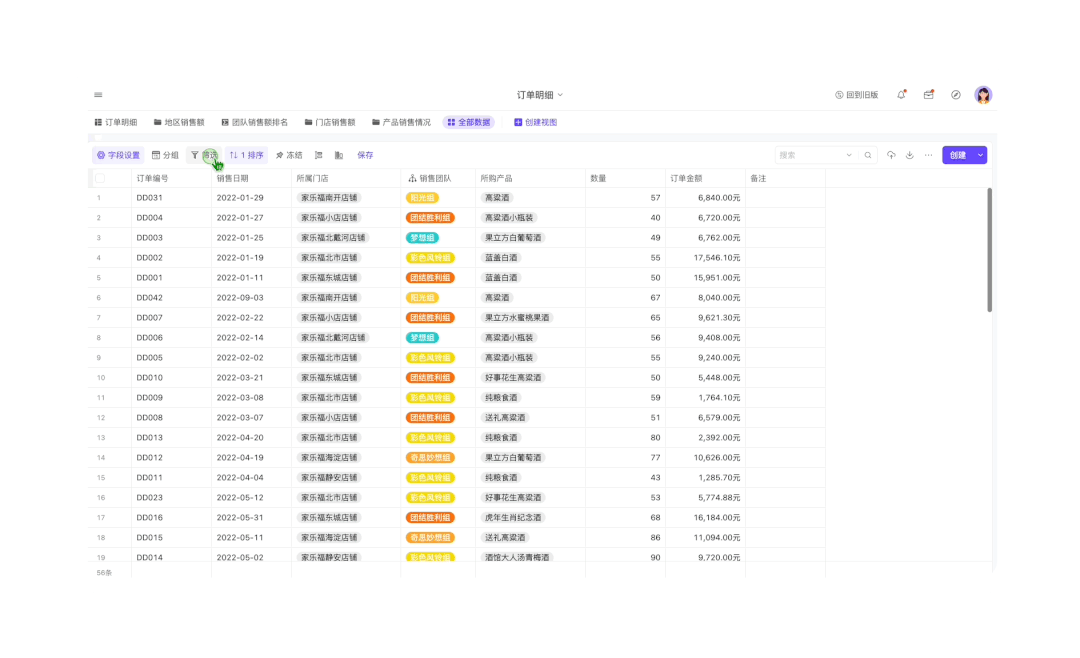Select the 全部数据 view tab
The image size is (1080, 658).
[x=469, y=123]
